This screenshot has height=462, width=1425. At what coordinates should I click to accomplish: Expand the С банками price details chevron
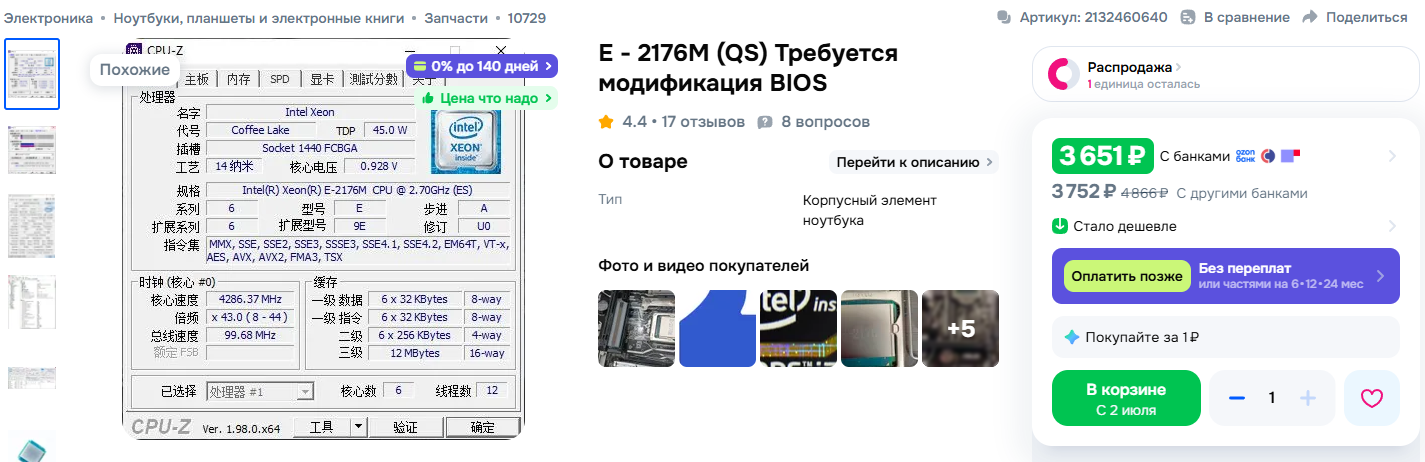click(x=1392, y=156)
